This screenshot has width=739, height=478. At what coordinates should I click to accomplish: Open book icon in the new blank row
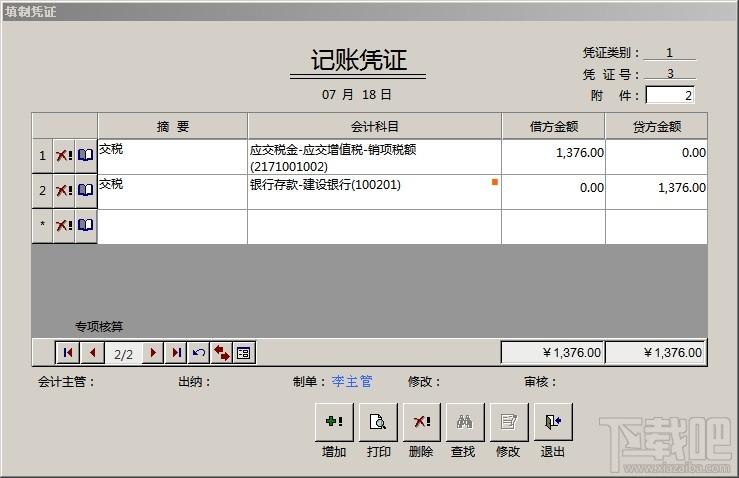pyautogui.click(x=85, y=225)
